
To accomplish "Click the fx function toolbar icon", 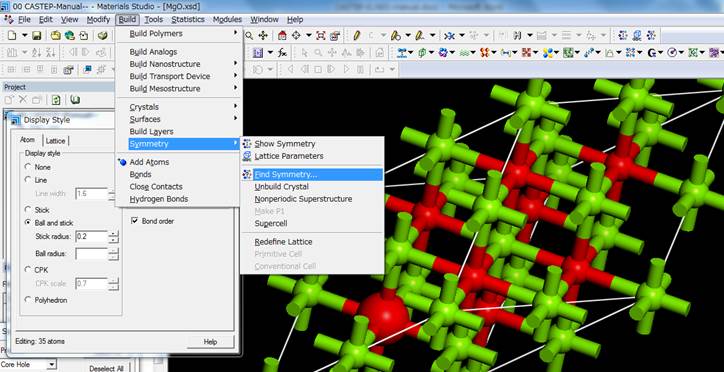I will click(x=283, y=53).
